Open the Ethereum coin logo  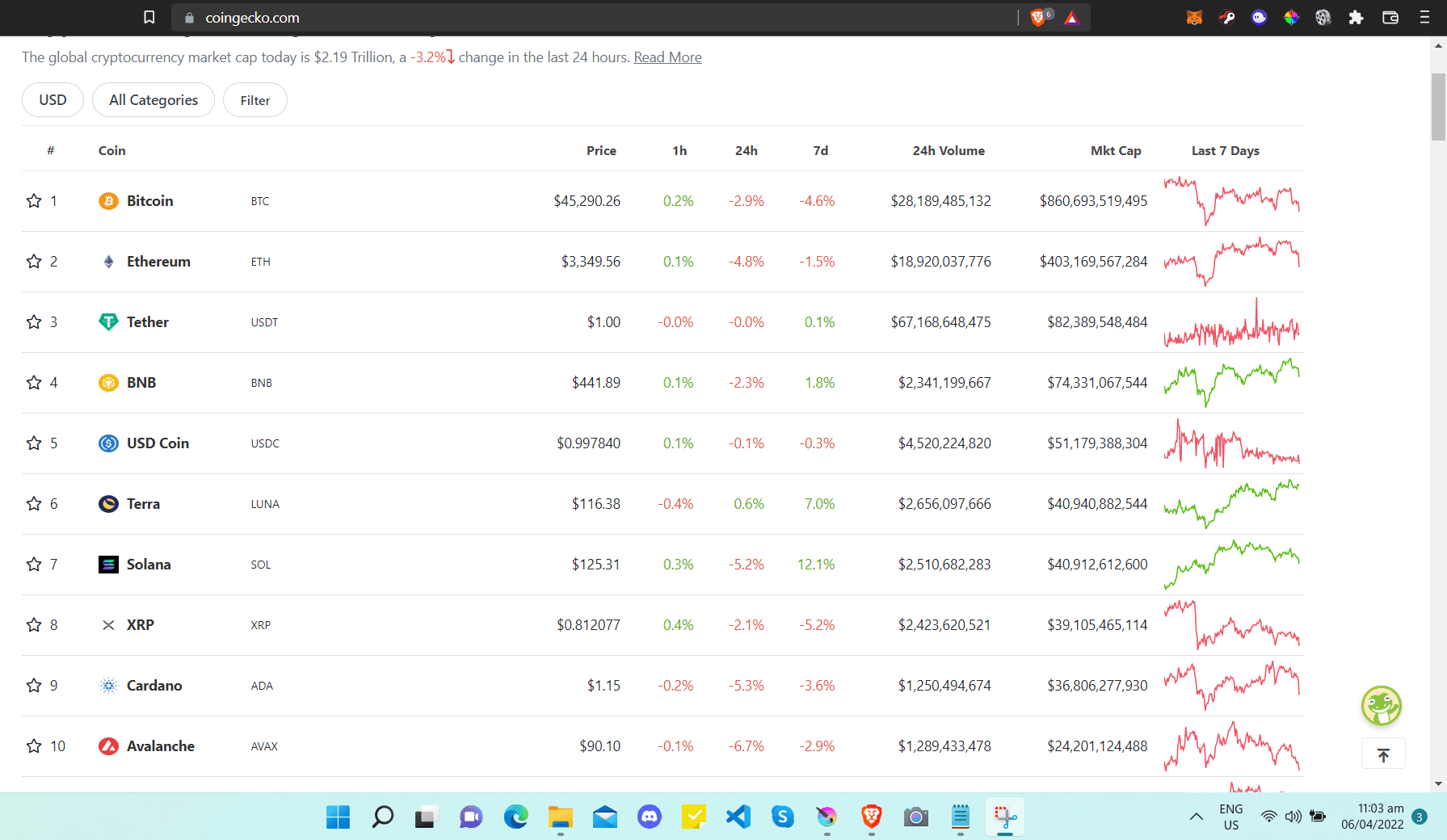click(x=108, y=262)
